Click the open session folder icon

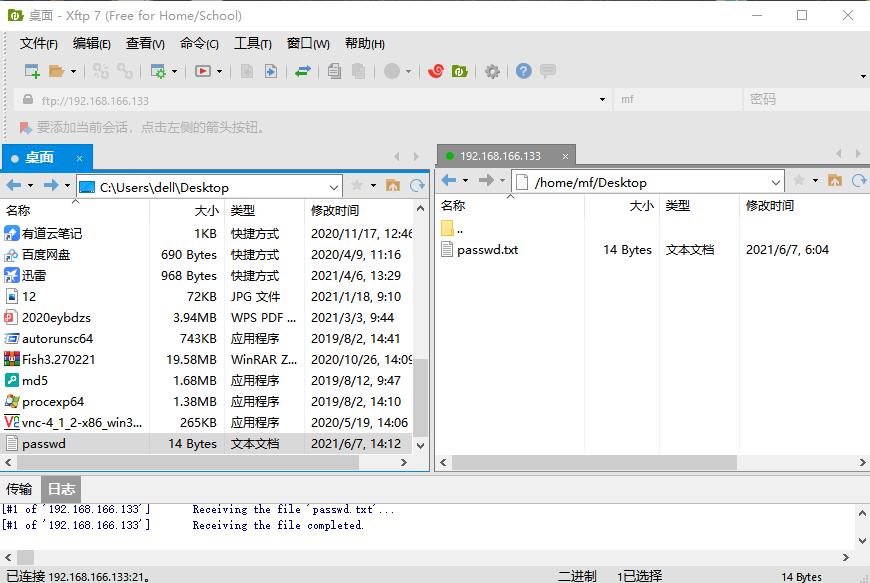57,71
